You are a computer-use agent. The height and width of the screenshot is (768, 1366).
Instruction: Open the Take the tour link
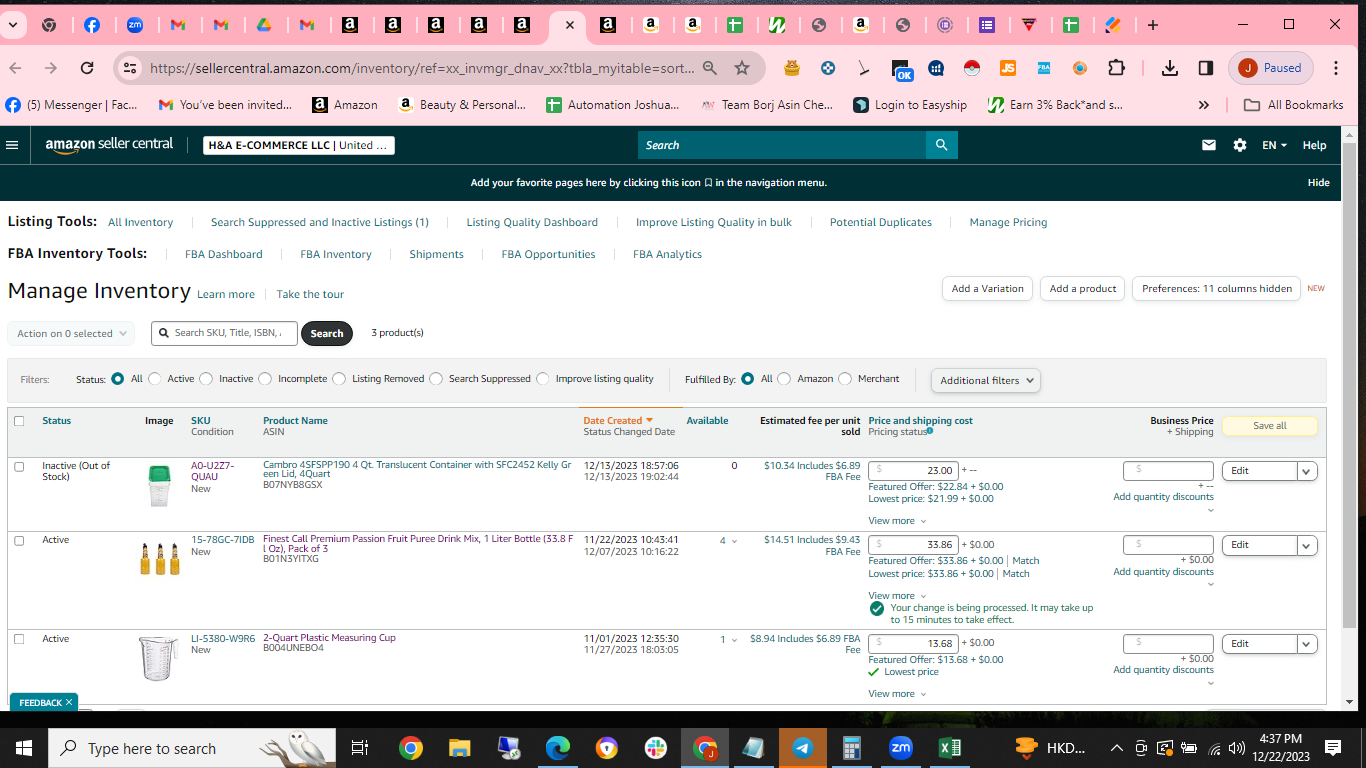(310, 295)
